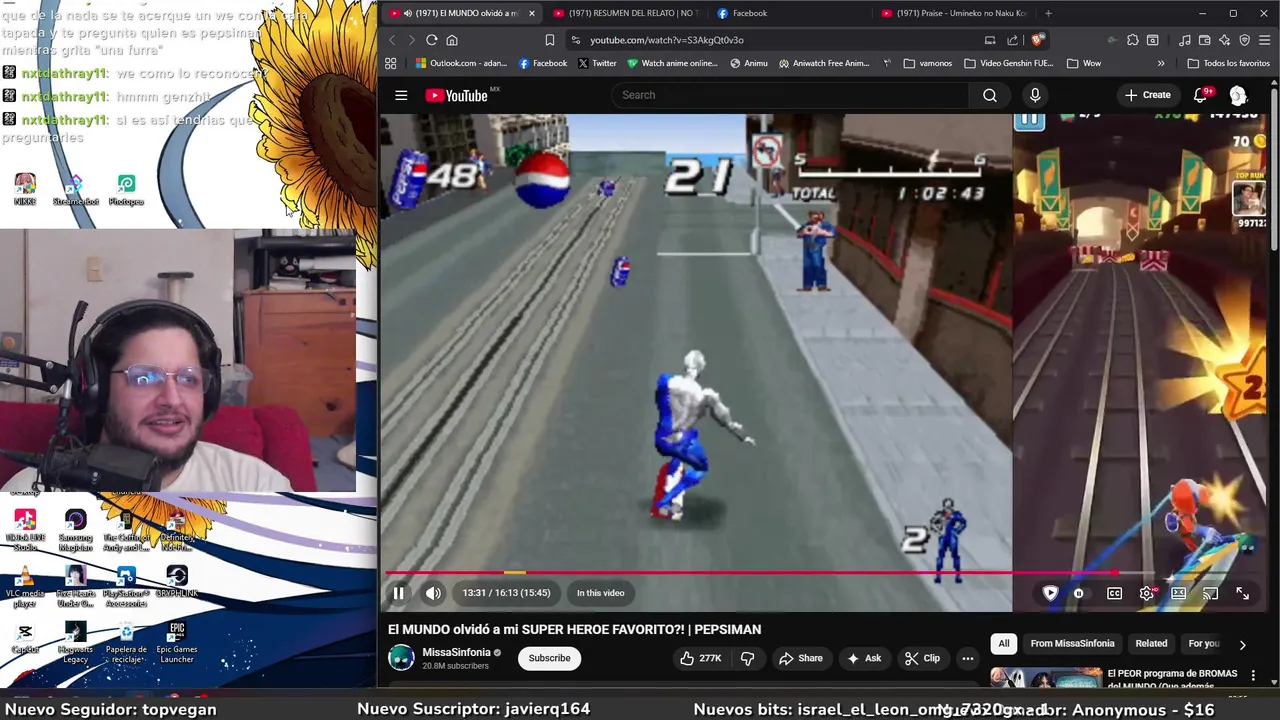
Task: Click the Share button
Action: pyautogui.click(x=801, y=658)
